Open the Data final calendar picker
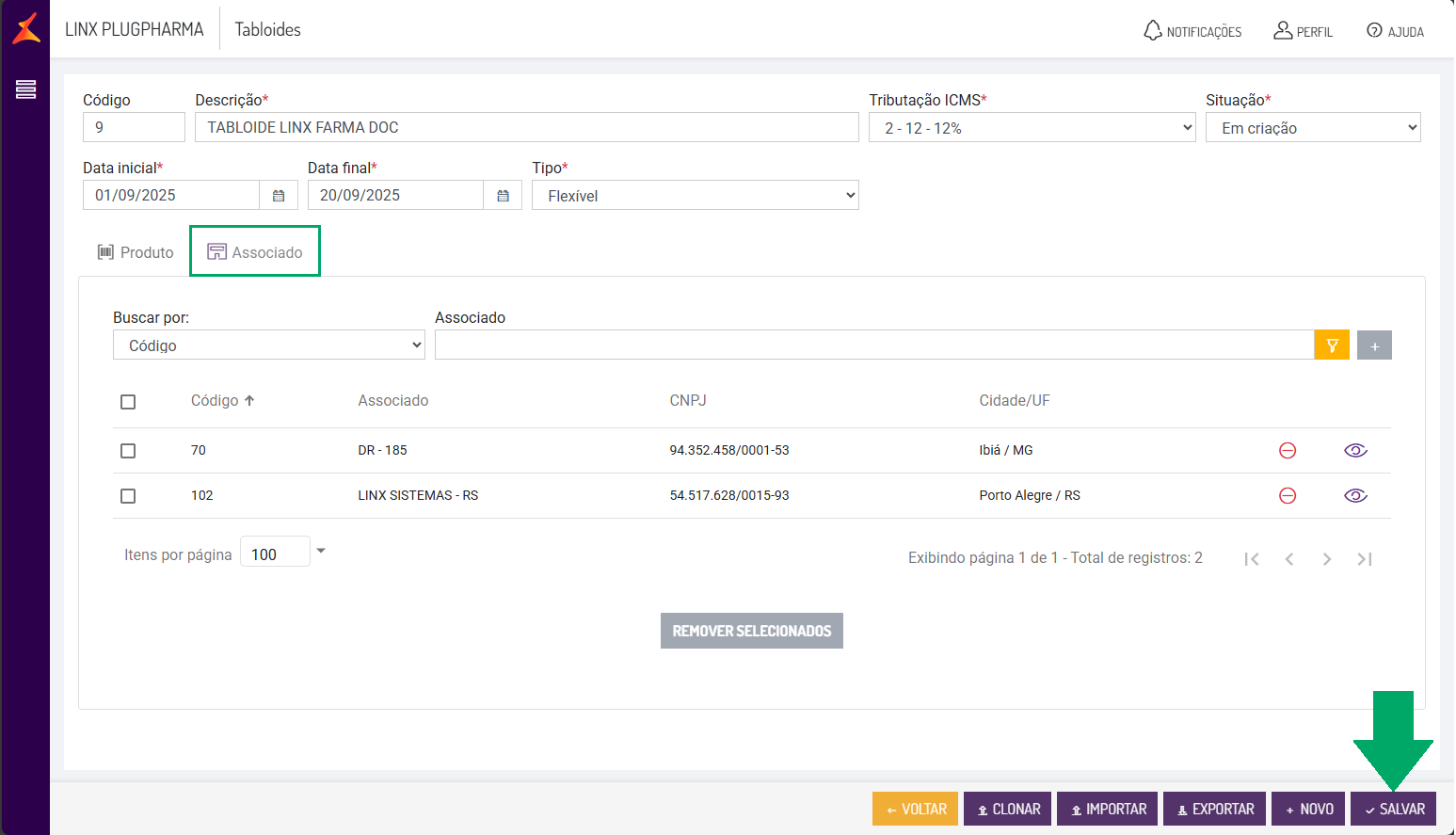This screenshot has height=835, width=1456. (503, 196)
